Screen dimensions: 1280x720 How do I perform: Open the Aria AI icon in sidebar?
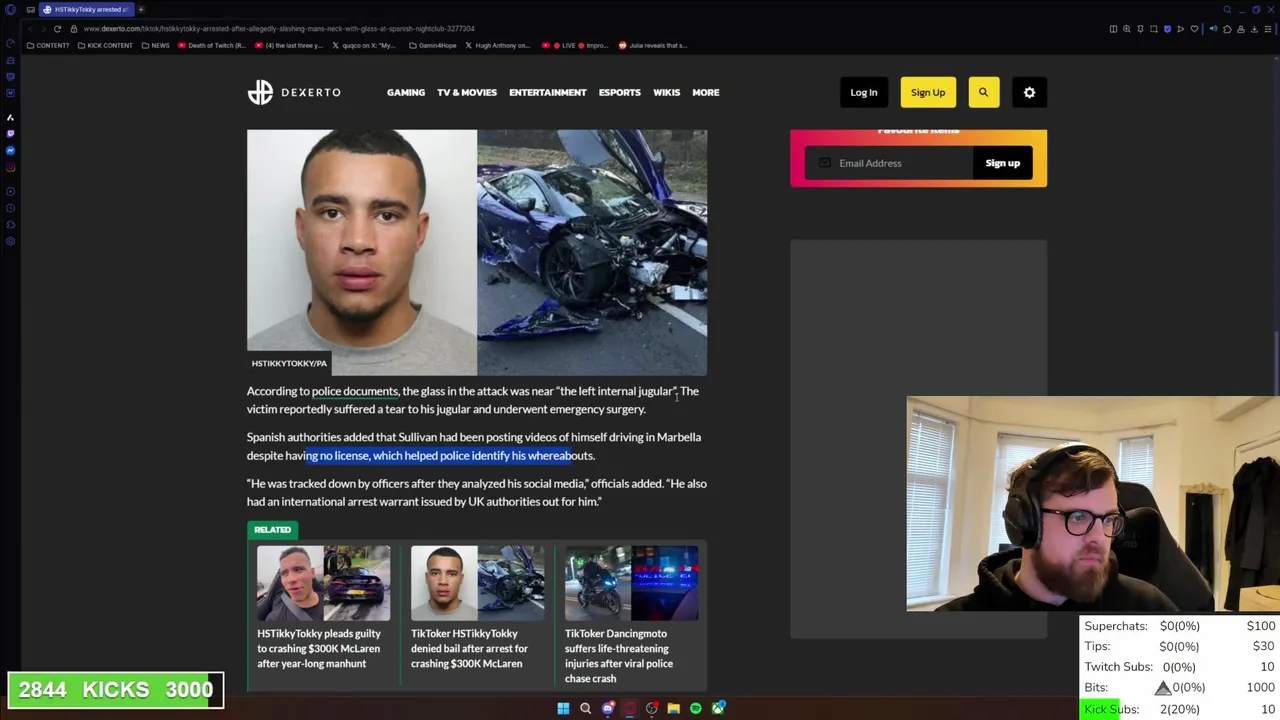pyautogui.click(x=10, y=117)
